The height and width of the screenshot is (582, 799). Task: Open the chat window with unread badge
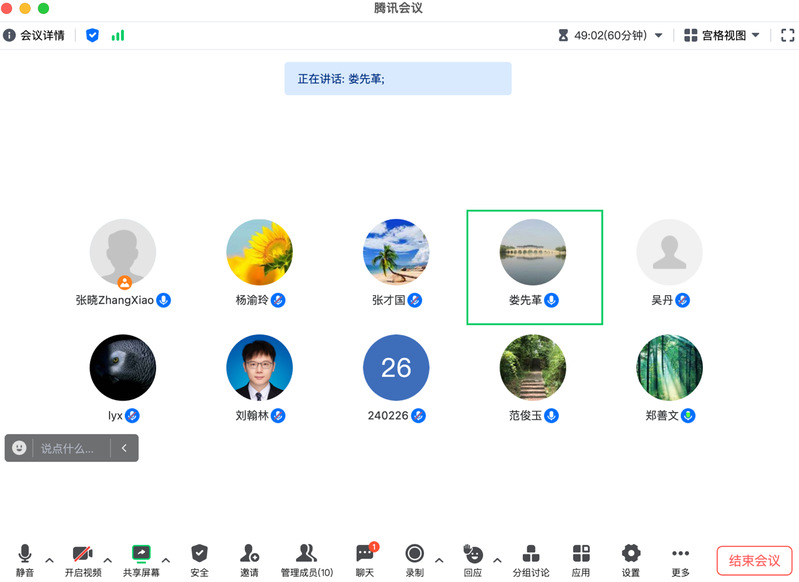point(365,553)
